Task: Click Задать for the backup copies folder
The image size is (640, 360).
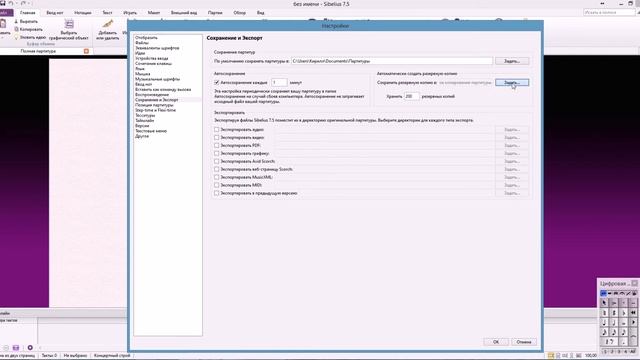Action: [x=512, y=82]
